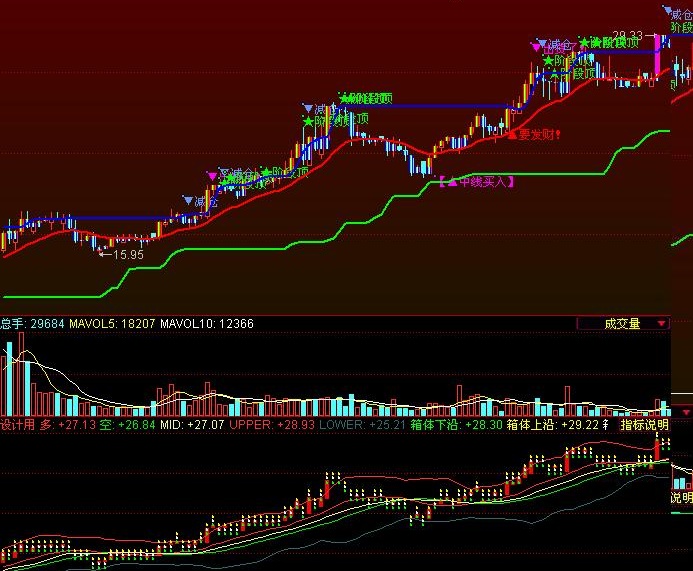Open the 成交量 indicator dropdown
This screenshot has width=693, height=571.
click(x=623, y=324)
